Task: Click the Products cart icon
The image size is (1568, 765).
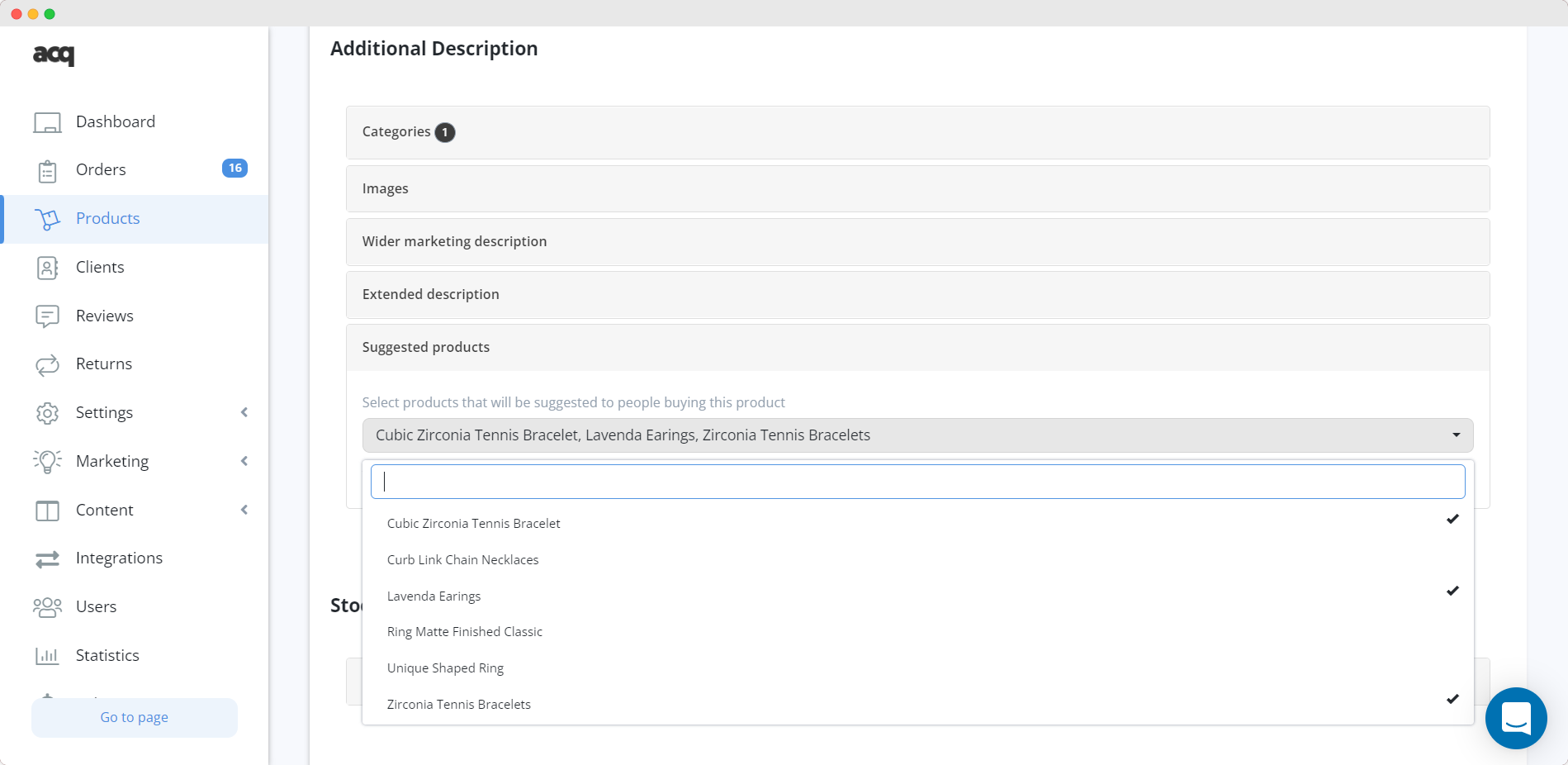Action: pyautogui.click(x=47, y=219)
